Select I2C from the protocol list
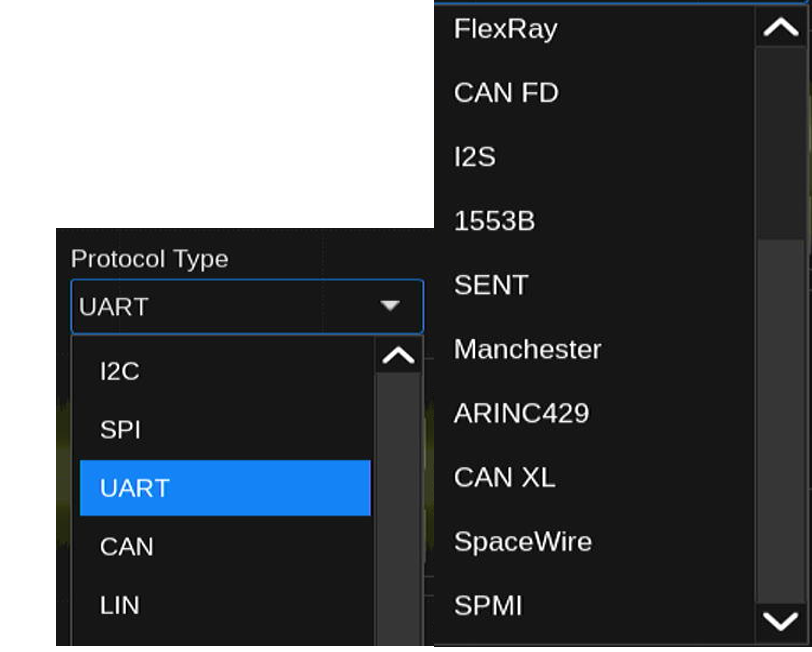The height and width of the screenshot is (652, 812). pos(120,372)
